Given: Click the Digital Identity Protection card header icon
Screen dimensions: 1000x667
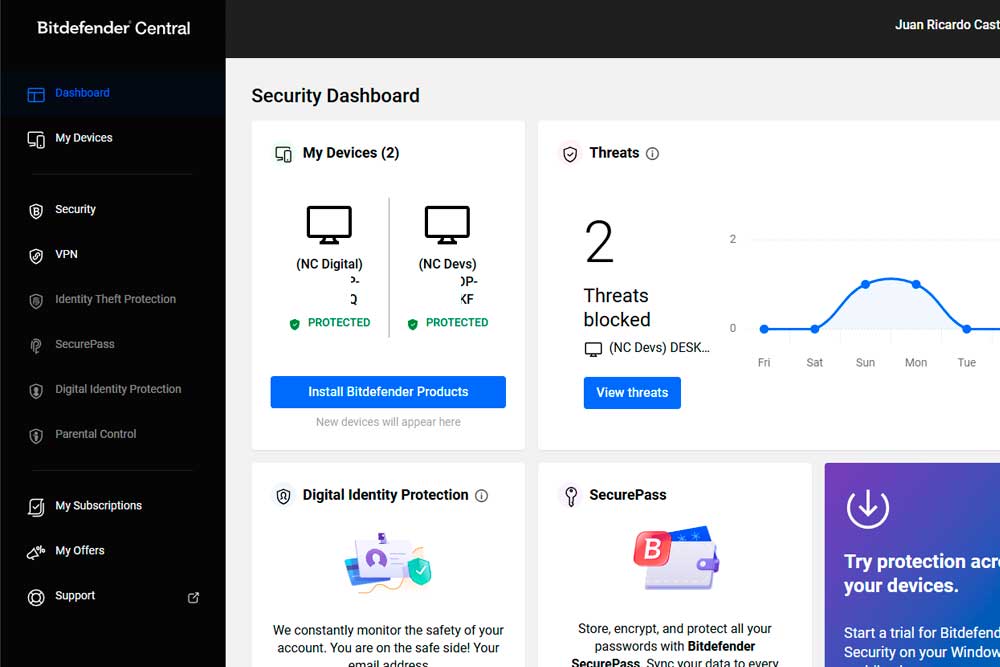Looking at the screenshot, I should pyautogui.click(x=283, y=495).
